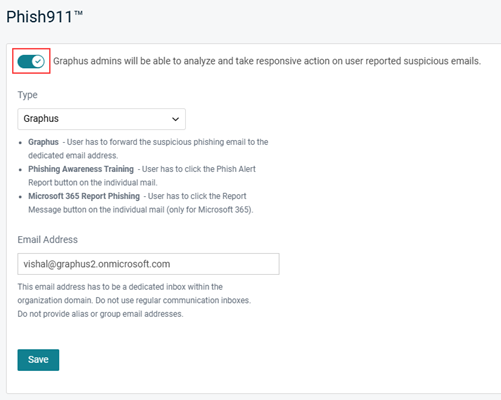Click the bold Graphus bullet term
Screen dimensions: 501x400
pyautogui.click(x=43, y=142)
